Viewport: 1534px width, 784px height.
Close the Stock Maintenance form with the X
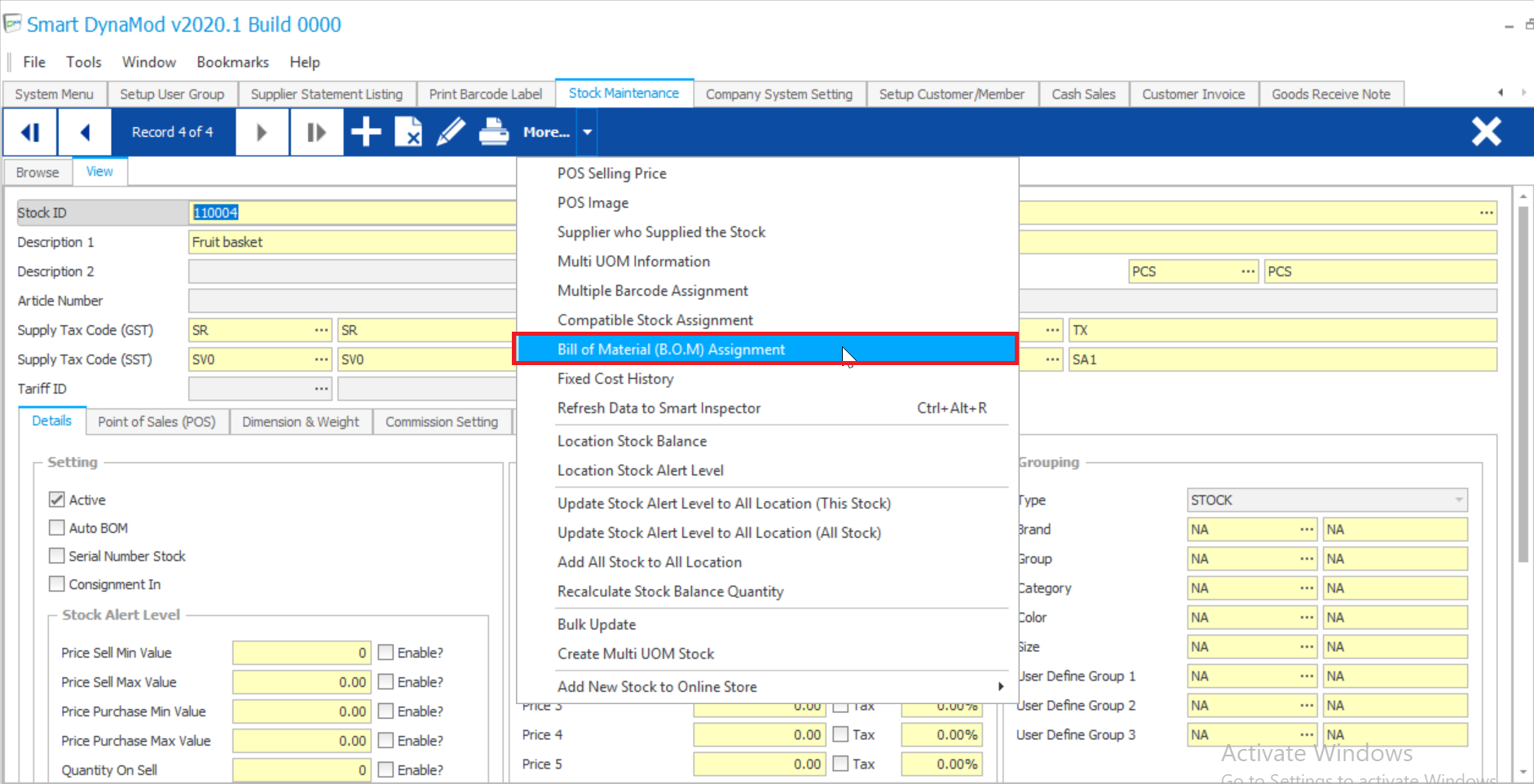[x=1486, y=131]
